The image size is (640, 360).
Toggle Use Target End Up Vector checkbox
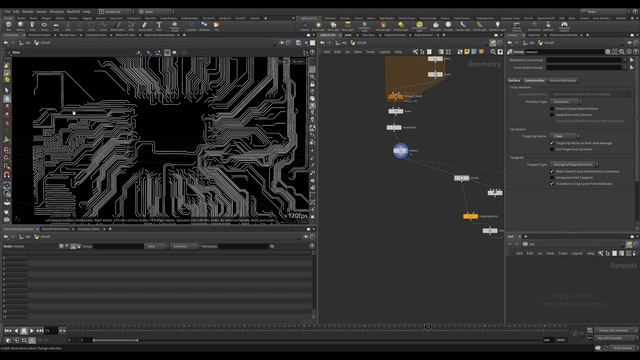[x=552, y=149]
